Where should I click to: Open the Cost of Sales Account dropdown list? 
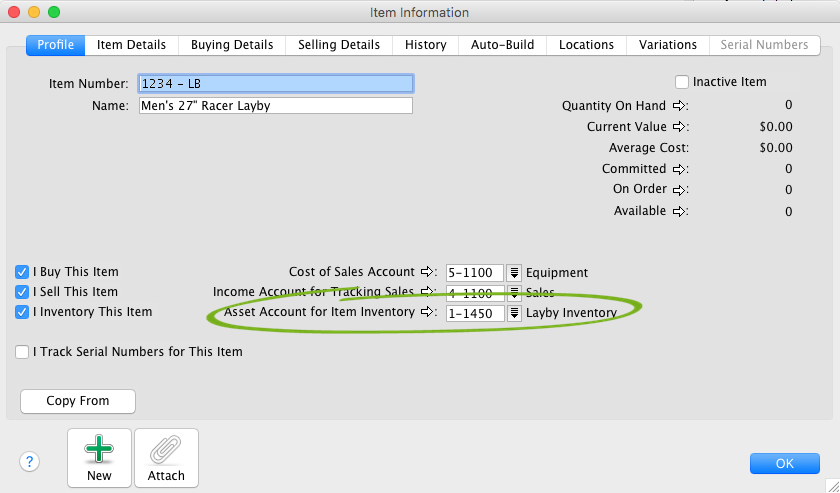(x=514, y=273)
